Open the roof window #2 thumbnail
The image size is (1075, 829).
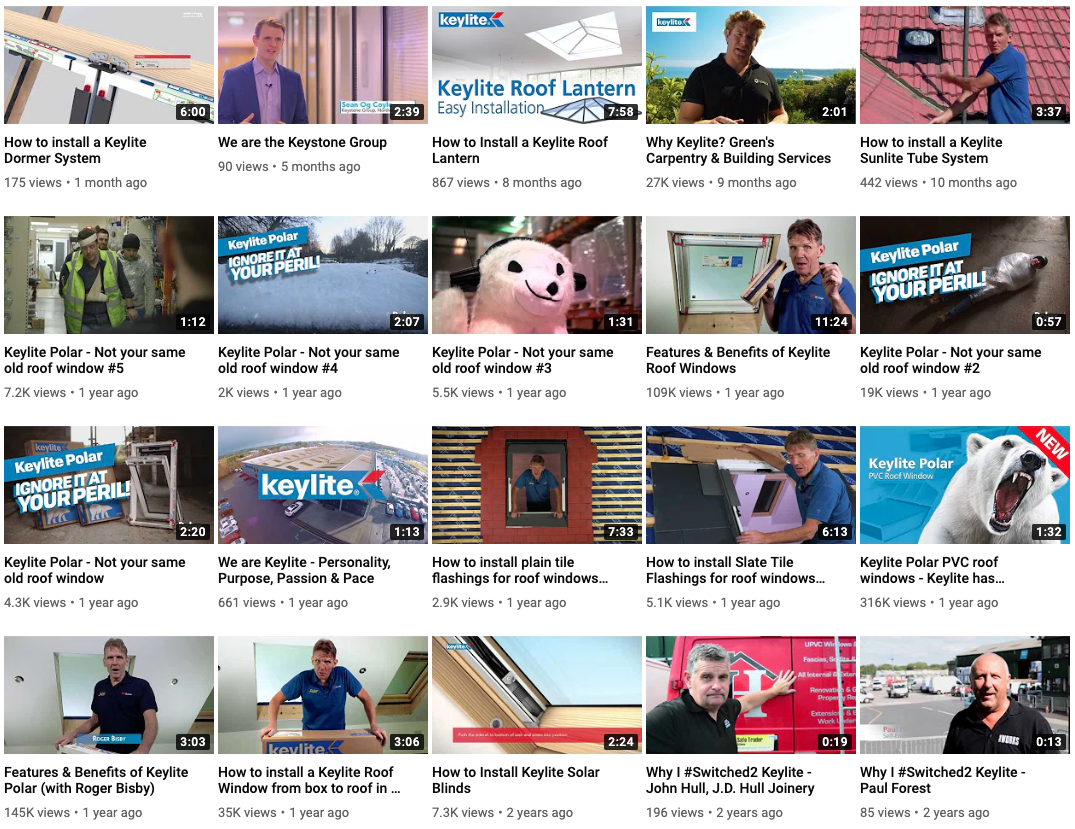click(x=965, y=275)
